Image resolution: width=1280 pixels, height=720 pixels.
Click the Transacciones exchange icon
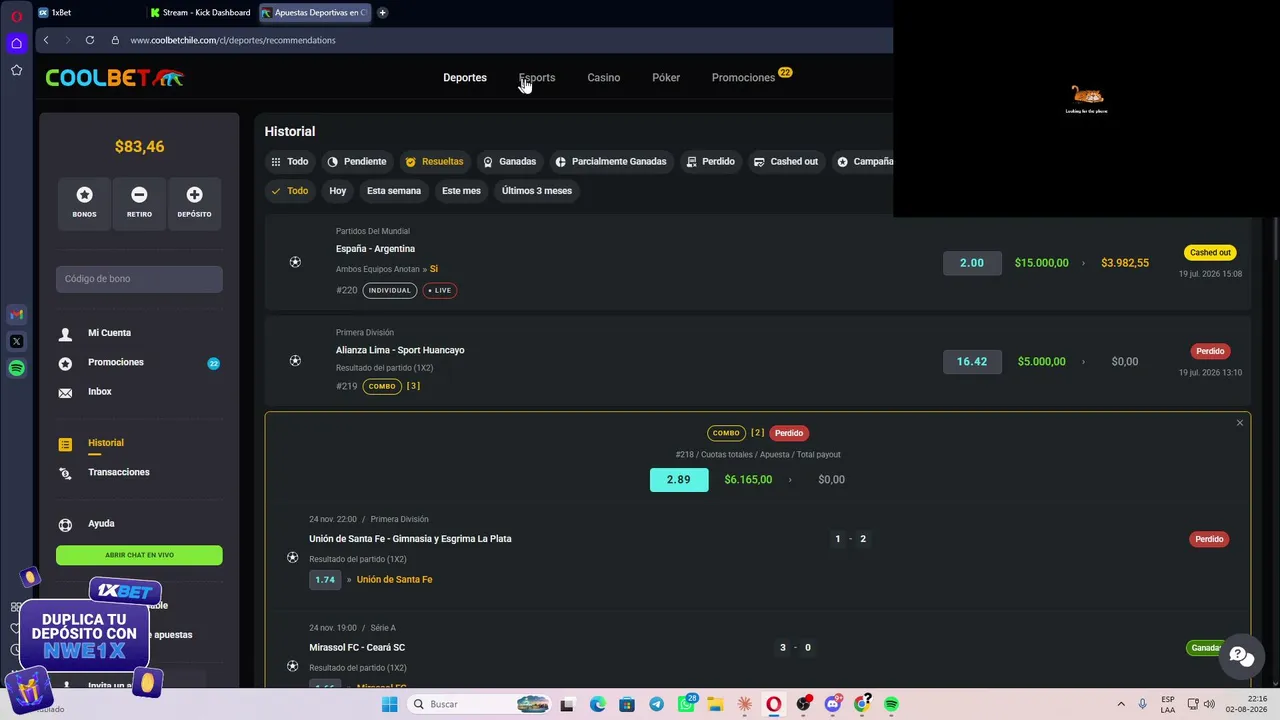point(65,473)
